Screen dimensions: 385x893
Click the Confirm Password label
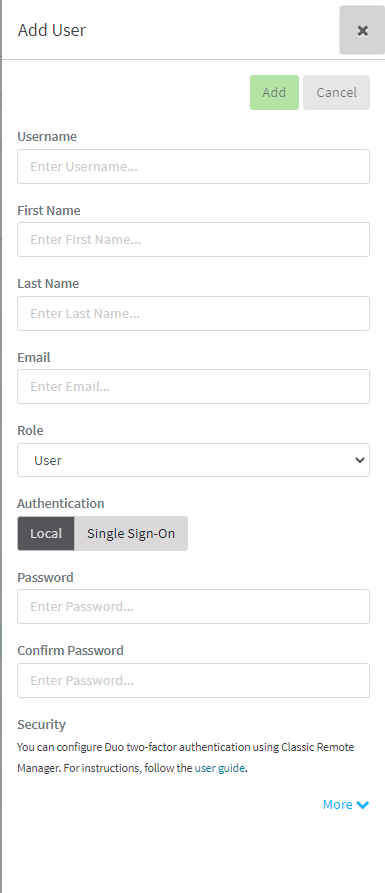pos(70,650)
